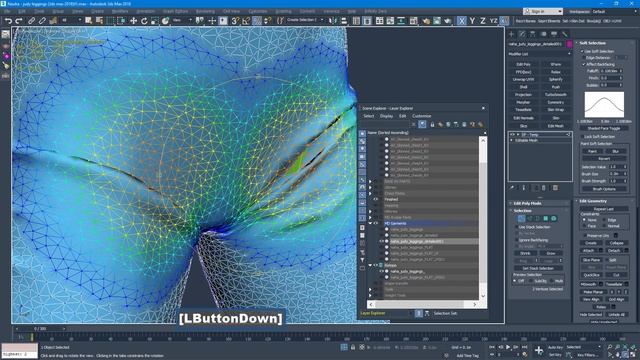The image size is (640, 360).
Task: Click Remove Modifier trash icon
Action: tap(543, 188)
